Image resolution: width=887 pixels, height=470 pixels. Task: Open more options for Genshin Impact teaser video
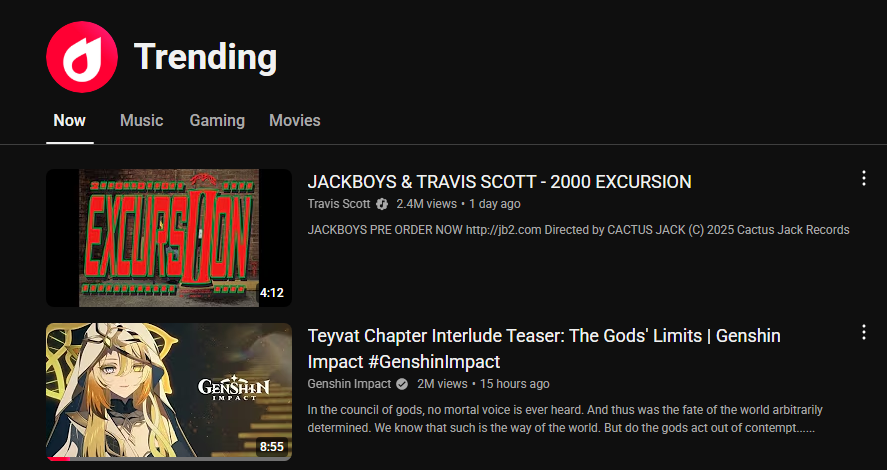click(x=863, y=332)
